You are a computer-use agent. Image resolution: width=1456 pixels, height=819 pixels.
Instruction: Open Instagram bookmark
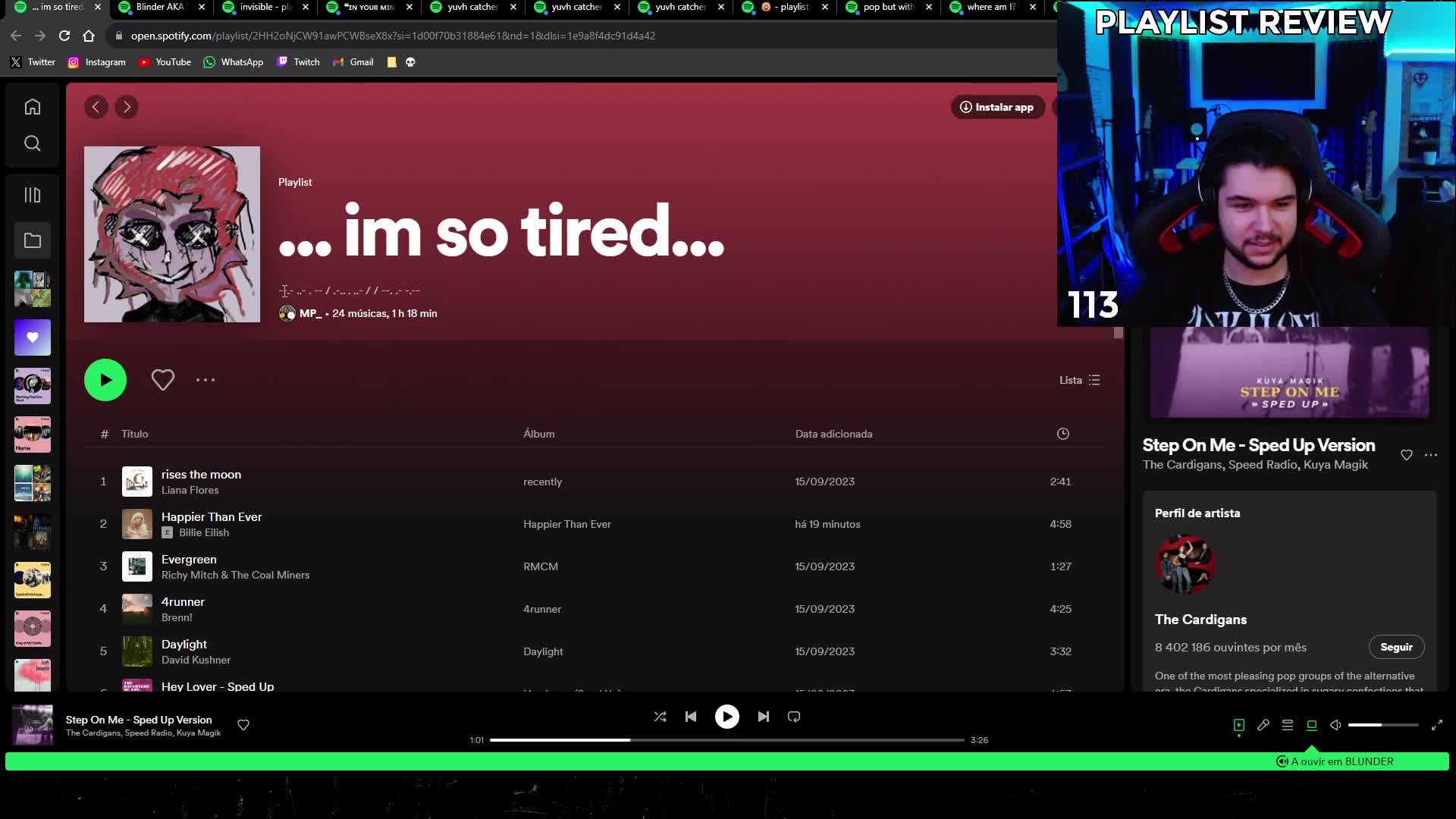97,62
